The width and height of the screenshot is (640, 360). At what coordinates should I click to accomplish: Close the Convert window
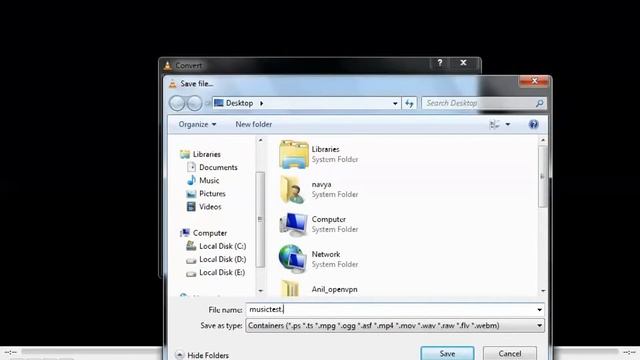(x=463, y=63)
